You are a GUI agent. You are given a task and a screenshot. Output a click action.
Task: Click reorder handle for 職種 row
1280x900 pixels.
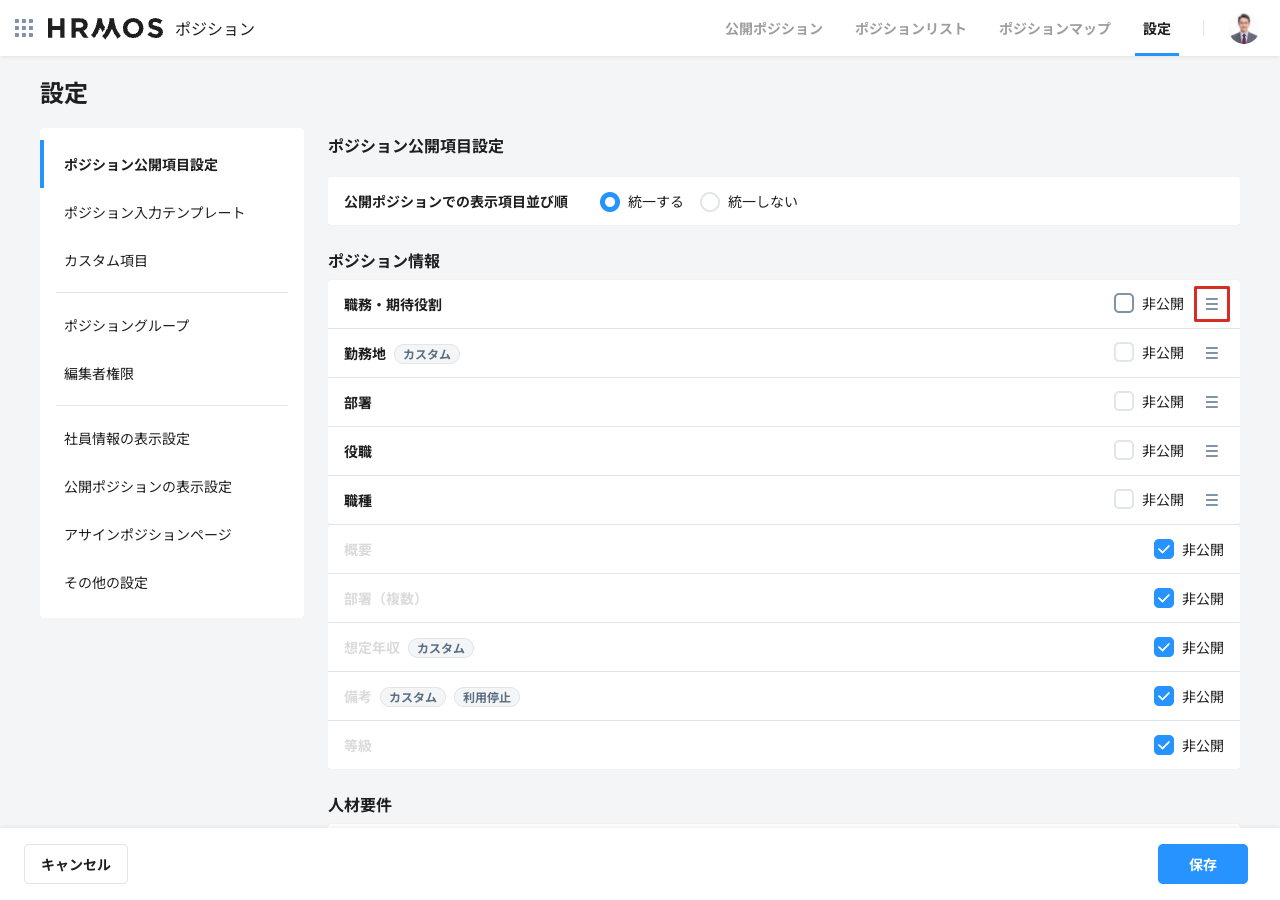click(1212, 500)
